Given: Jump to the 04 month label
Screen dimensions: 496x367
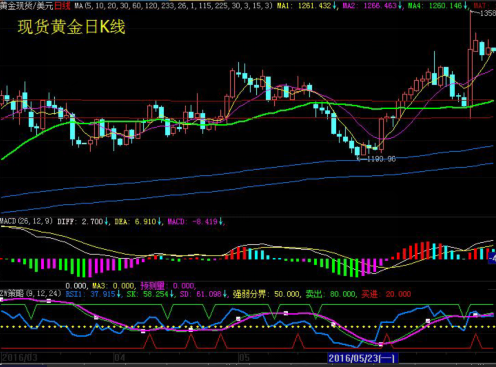Looking at the screenshot, I should pyautogui.click(x=119, y=358).
